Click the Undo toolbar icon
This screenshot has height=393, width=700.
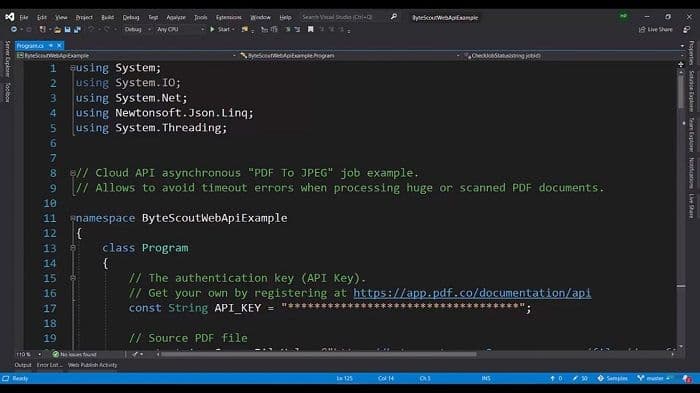91,29
